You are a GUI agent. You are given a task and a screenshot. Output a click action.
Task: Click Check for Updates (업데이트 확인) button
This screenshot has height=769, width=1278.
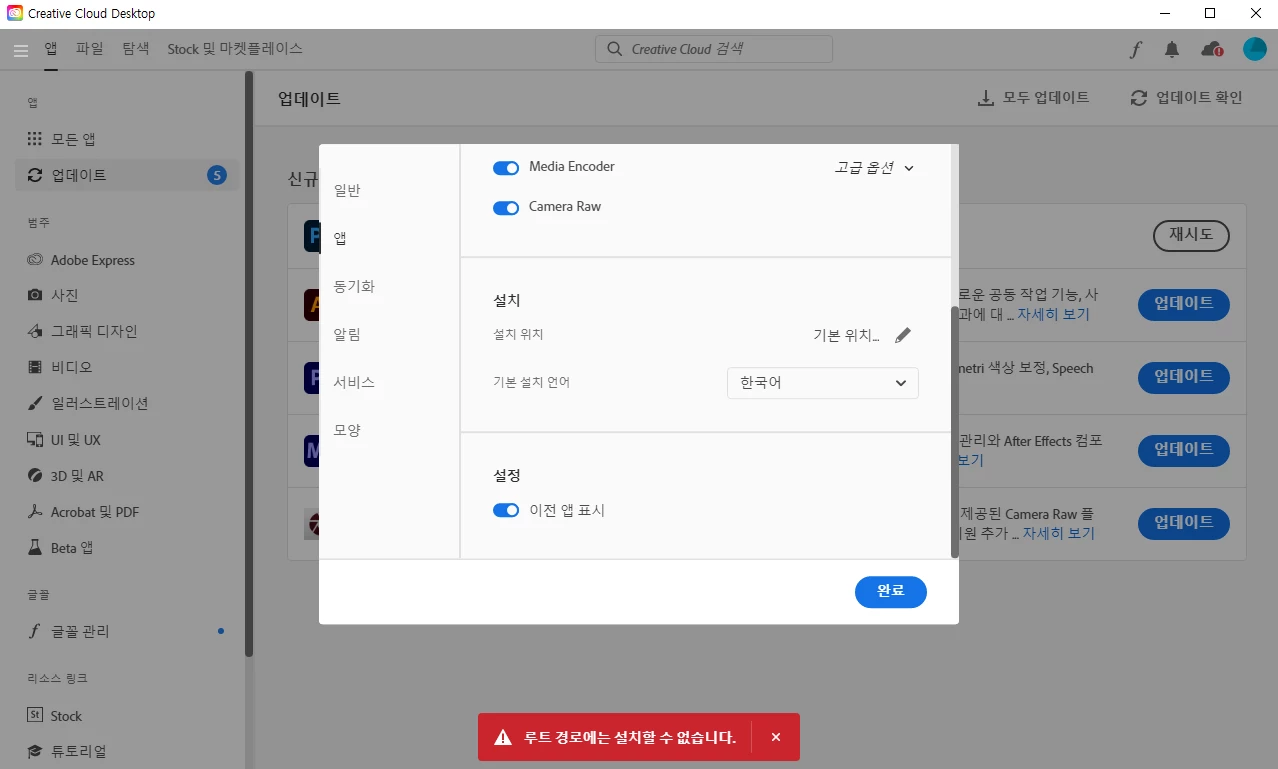[1186, 98]
